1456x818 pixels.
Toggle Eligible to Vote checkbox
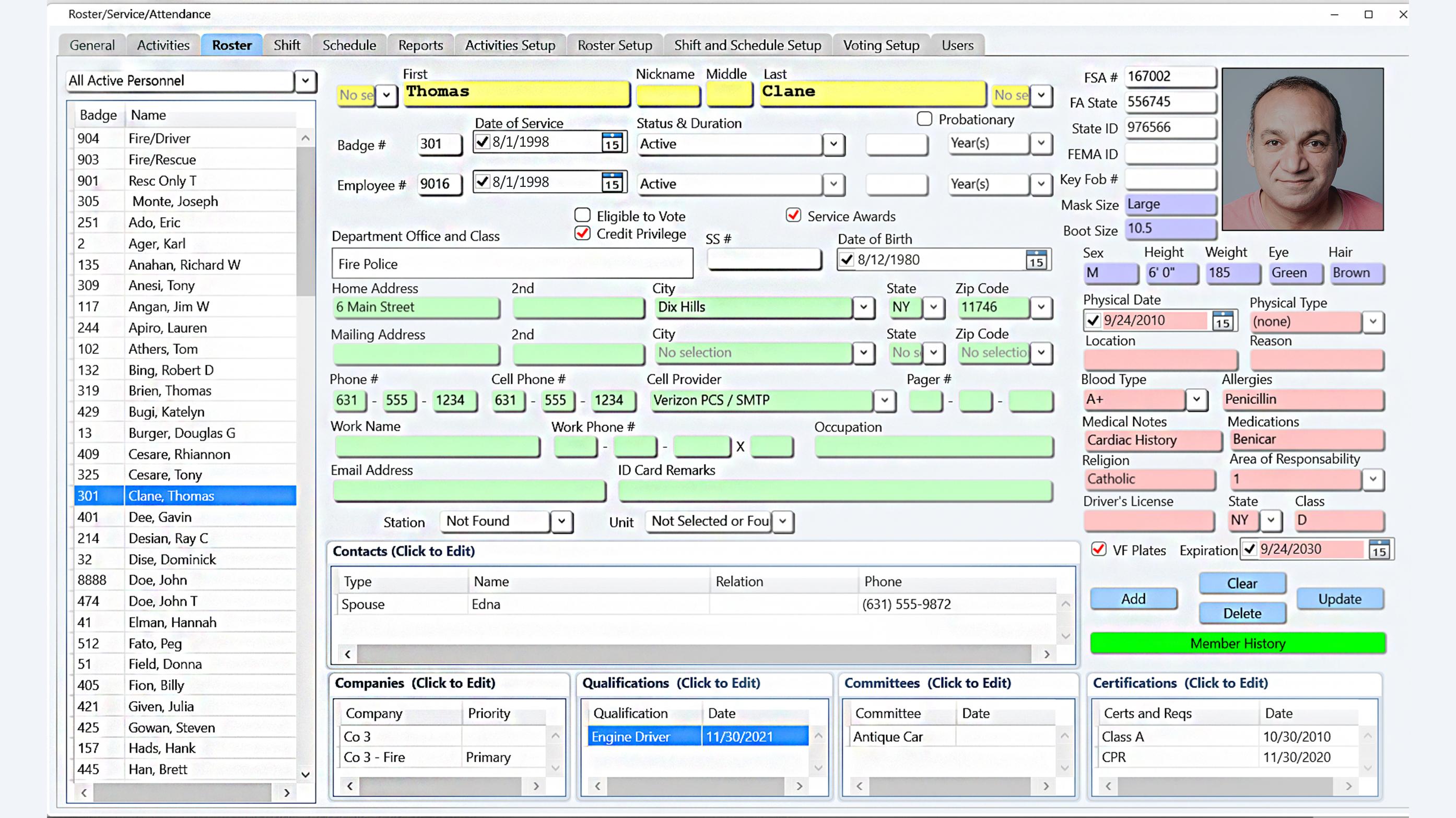(582, 216)
